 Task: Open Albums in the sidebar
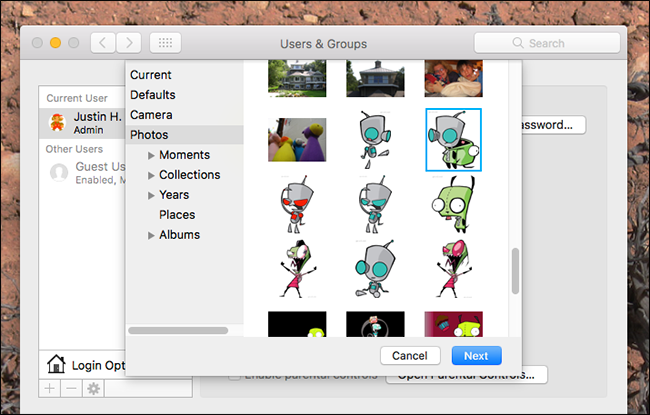click(179, 235)
